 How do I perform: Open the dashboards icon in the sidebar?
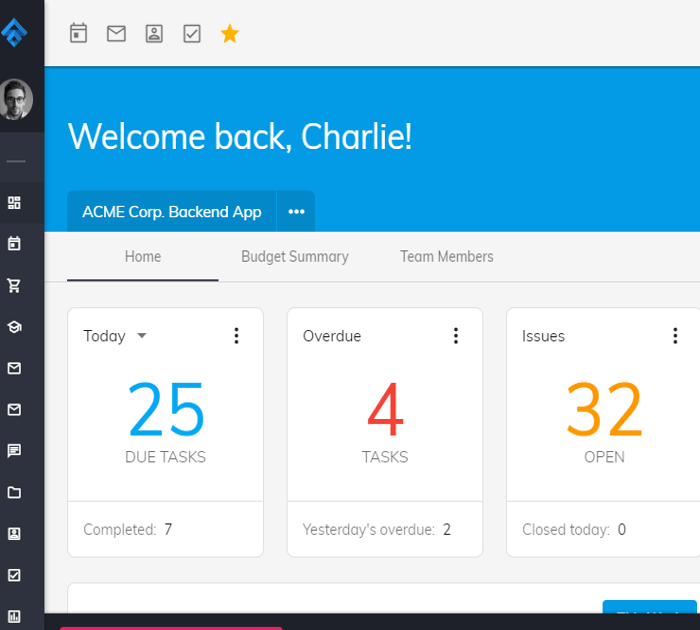pyautogui.click(x=14, y=203)
